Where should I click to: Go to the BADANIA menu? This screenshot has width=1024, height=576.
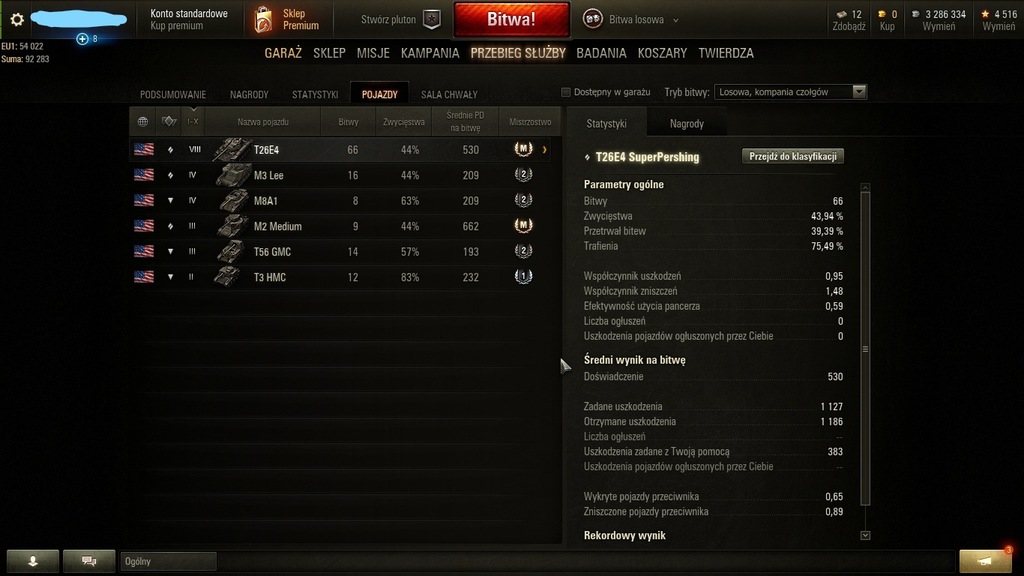(601, 53)
